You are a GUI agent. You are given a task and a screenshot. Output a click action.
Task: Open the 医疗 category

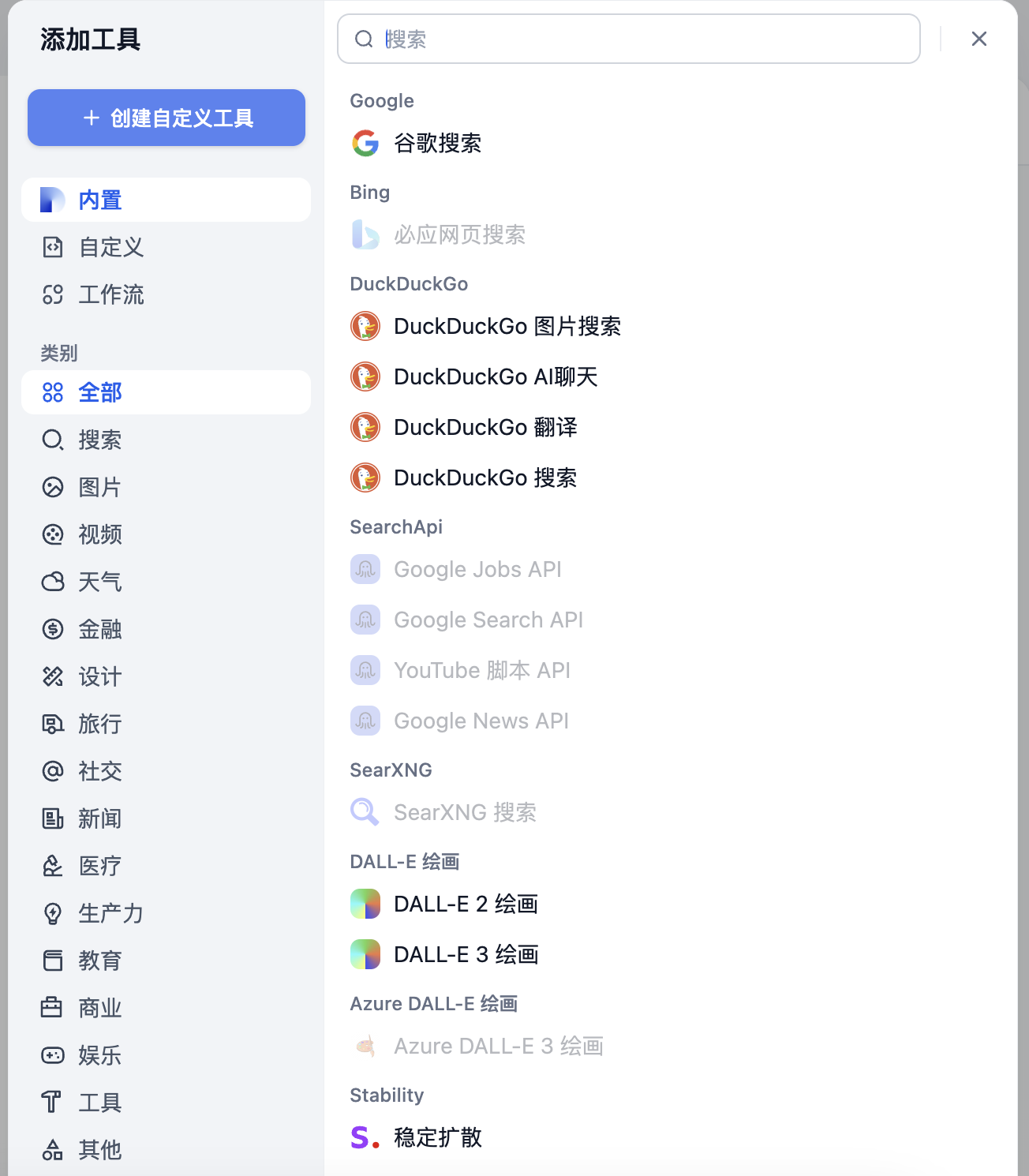pyautogui.click(x=100, y=866)
